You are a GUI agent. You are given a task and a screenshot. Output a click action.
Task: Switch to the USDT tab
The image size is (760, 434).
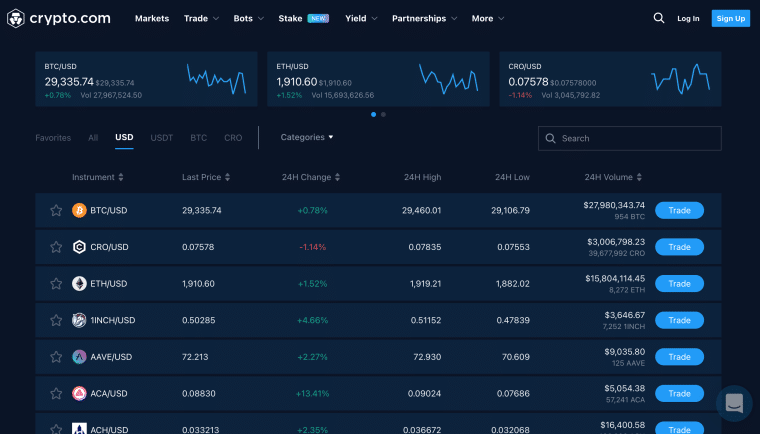(161, 138)
